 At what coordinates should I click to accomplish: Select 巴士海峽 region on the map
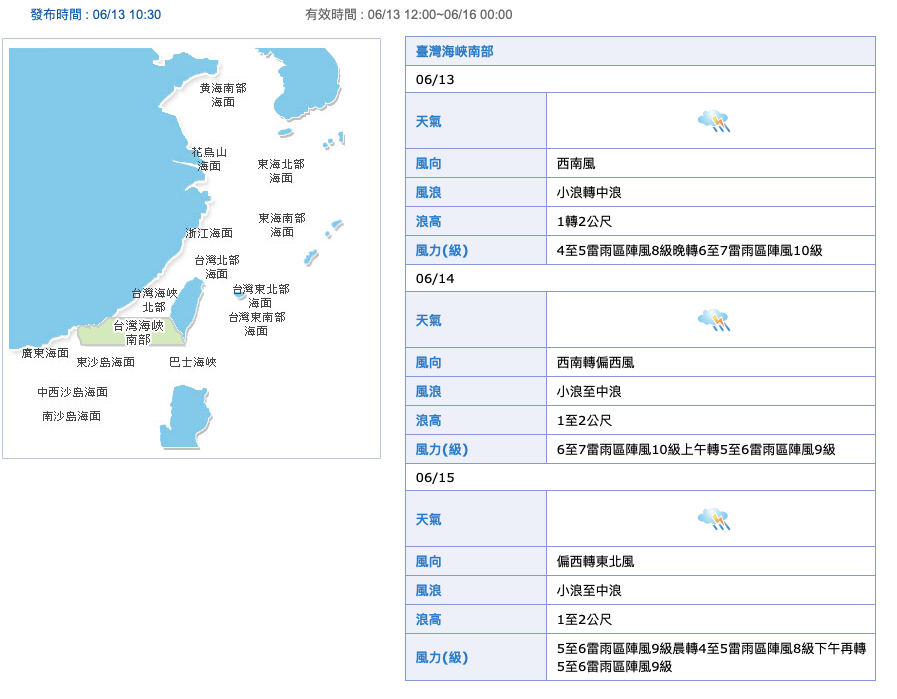pyautogui.click(x=193, y=362)
